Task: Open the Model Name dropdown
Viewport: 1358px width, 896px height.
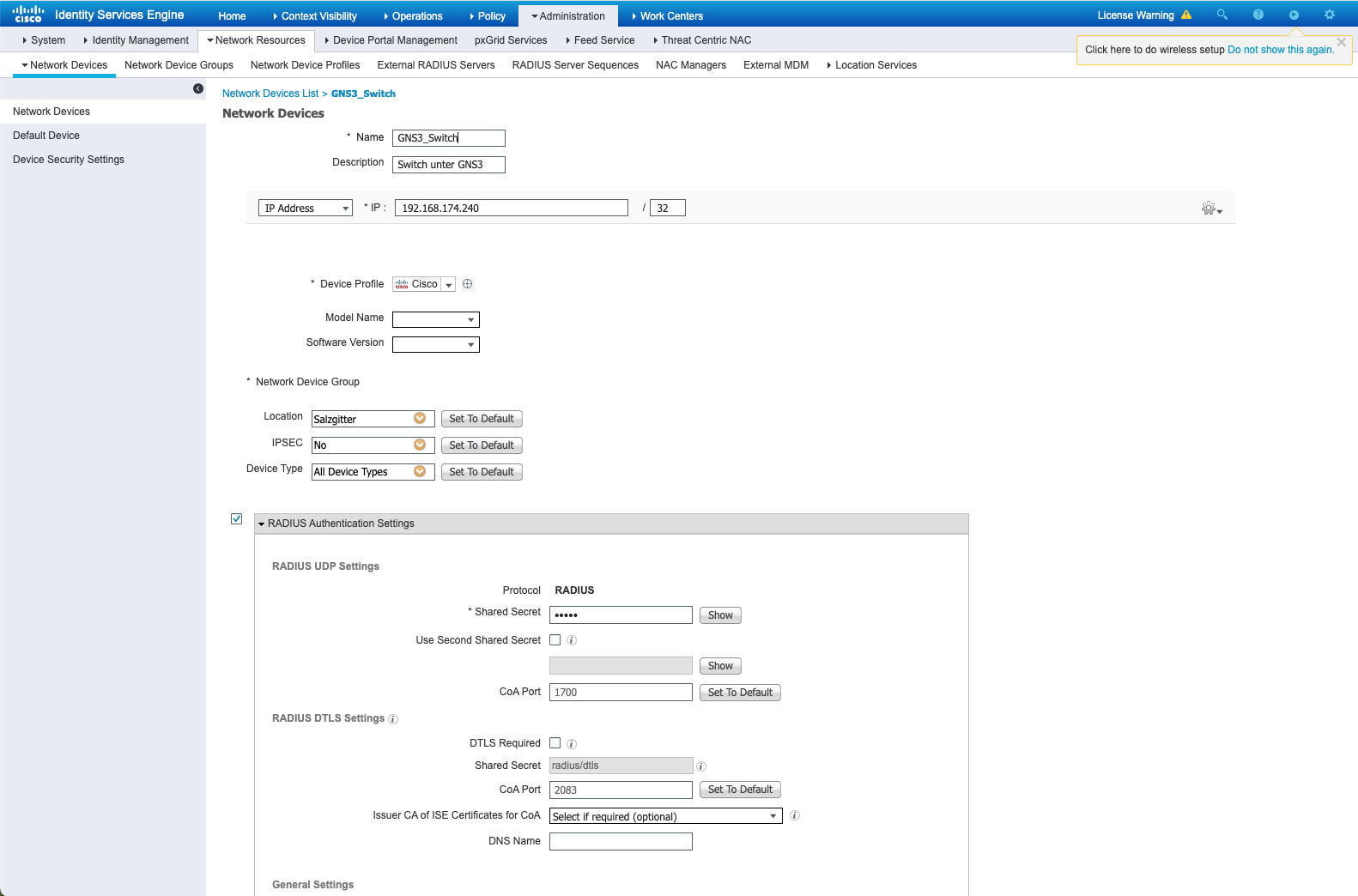Action: [436, 319]
